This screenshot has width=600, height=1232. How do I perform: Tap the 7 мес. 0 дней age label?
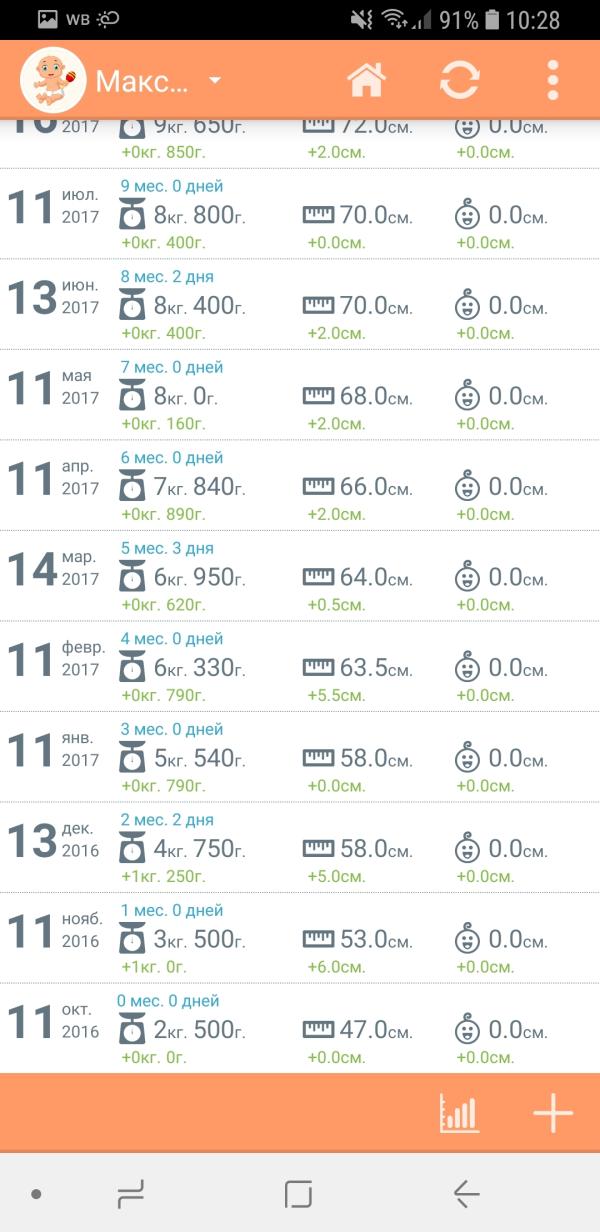(172, 367)
